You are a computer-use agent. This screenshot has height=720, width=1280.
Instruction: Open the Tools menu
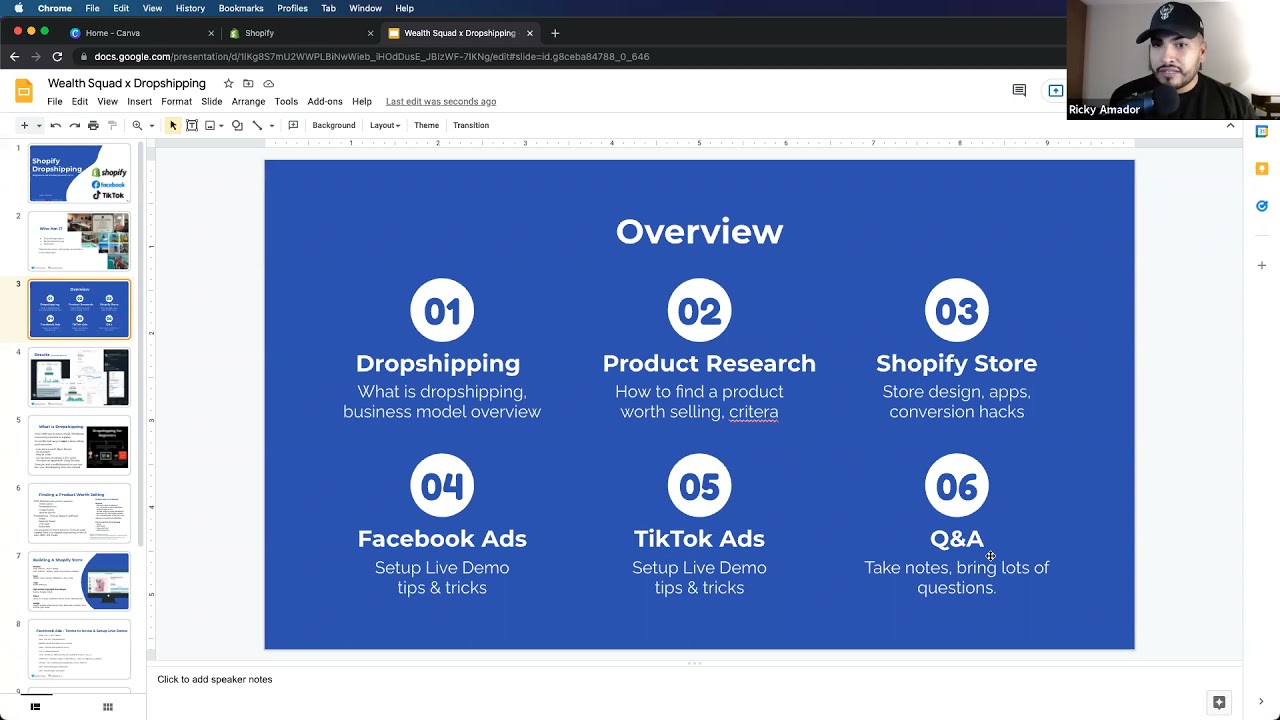(286, 101)
